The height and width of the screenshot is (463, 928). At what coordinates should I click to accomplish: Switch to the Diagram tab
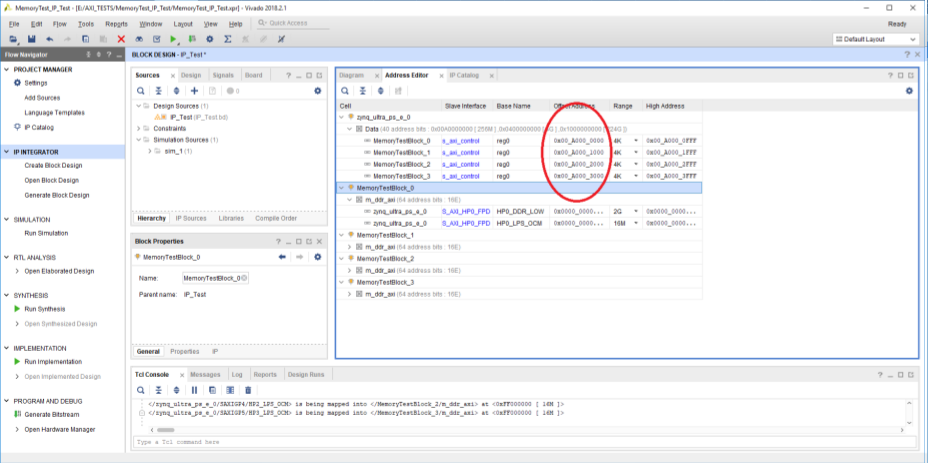pos(351,75)
